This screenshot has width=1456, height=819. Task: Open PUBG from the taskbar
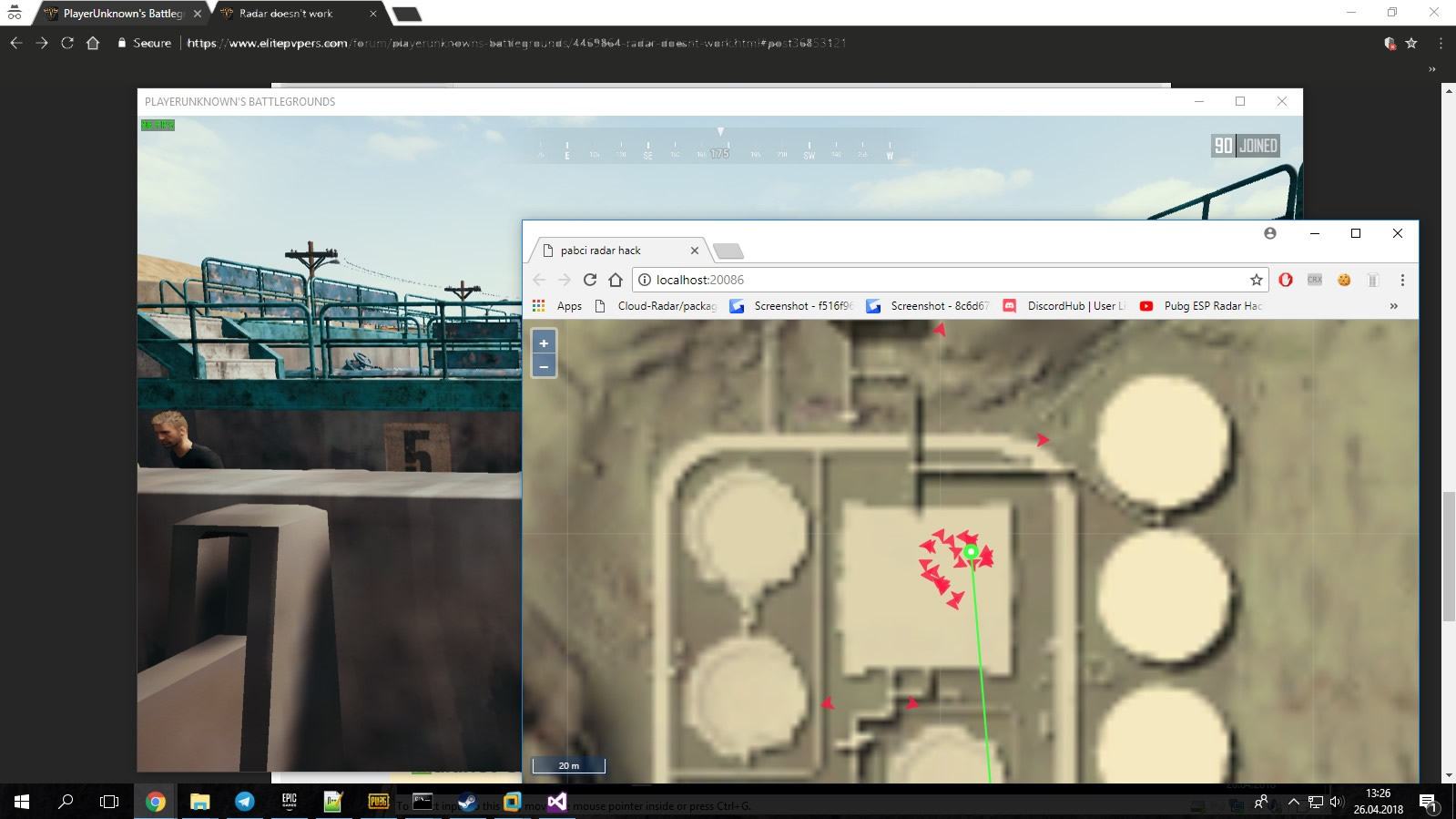(379, 802)
